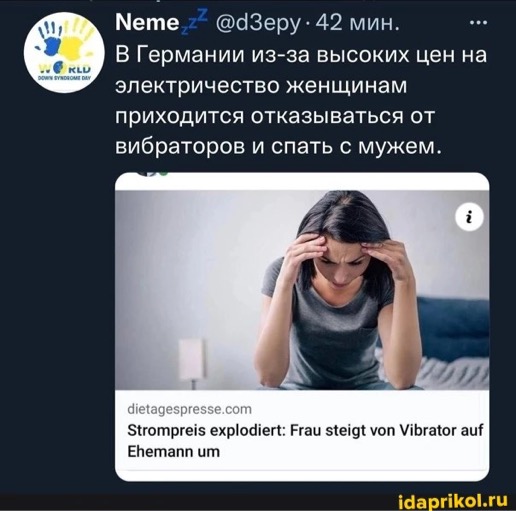Open the Neme profile name
Image resolution: width=516 pixels, height=511 pixels.
click(x=147, y=23)
